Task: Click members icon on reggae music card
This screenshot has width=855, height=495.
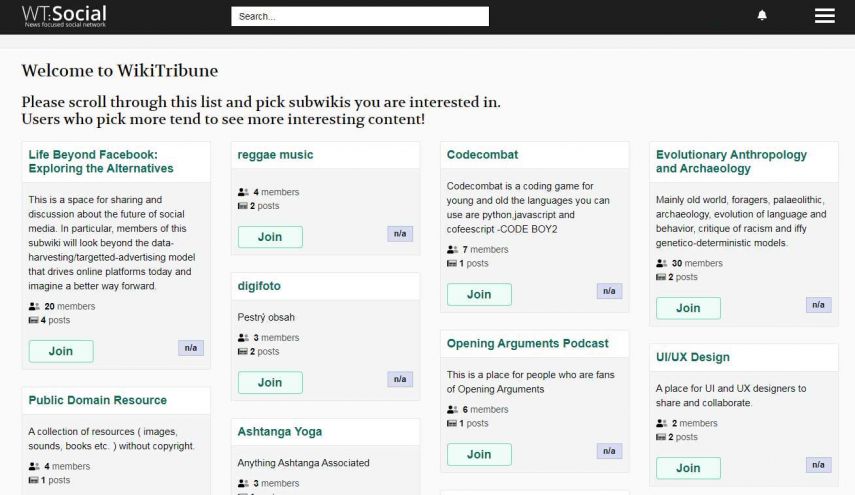Action: tap(243, 192)
